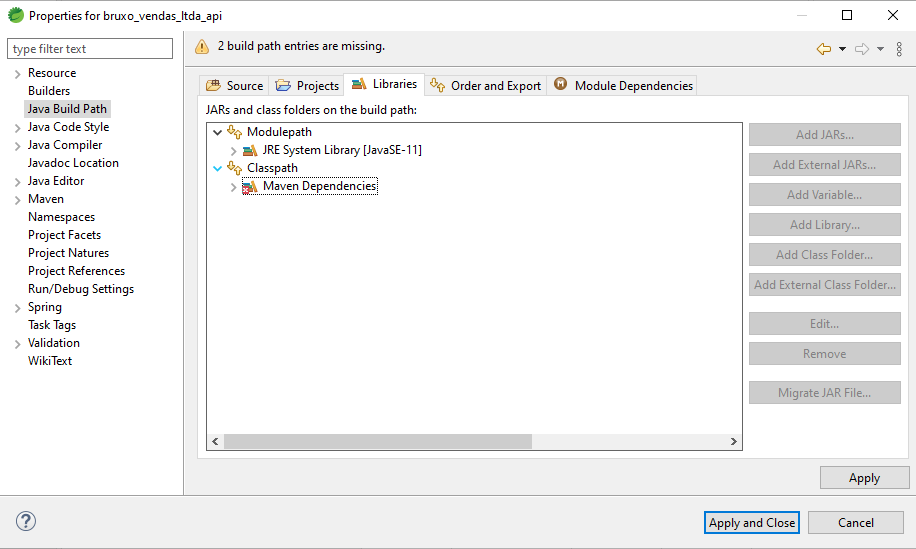Screen dimensions: 916x549
Task: Click the Maven Dependencies library icon
Action: 249,187
